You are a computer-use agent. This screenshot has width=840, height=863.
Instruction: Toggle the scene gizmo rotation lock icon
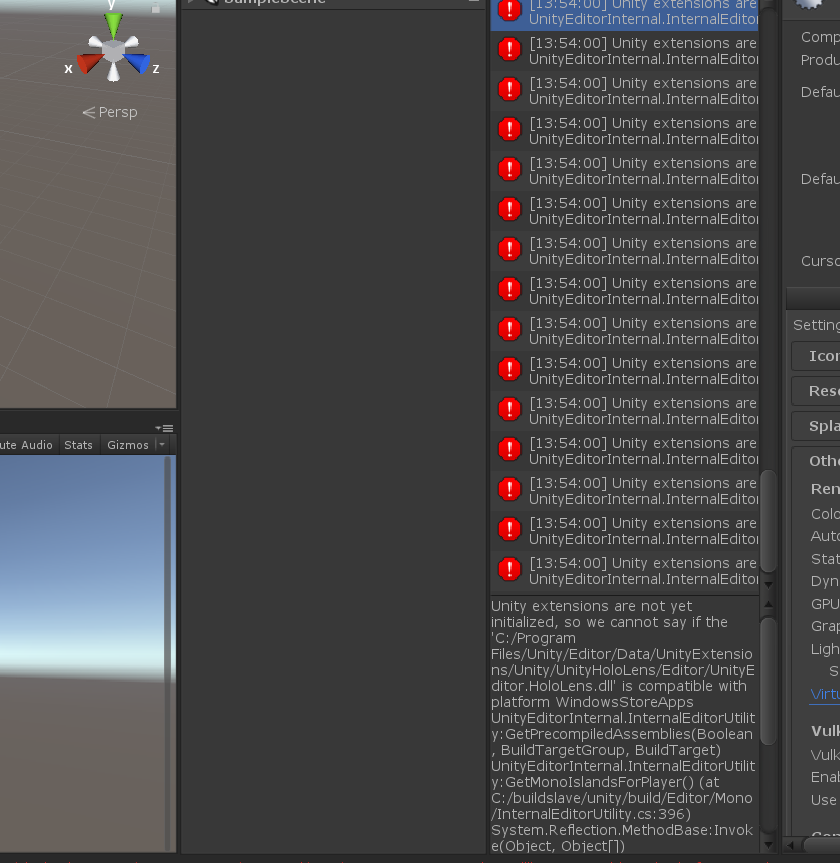pos(156,7)
